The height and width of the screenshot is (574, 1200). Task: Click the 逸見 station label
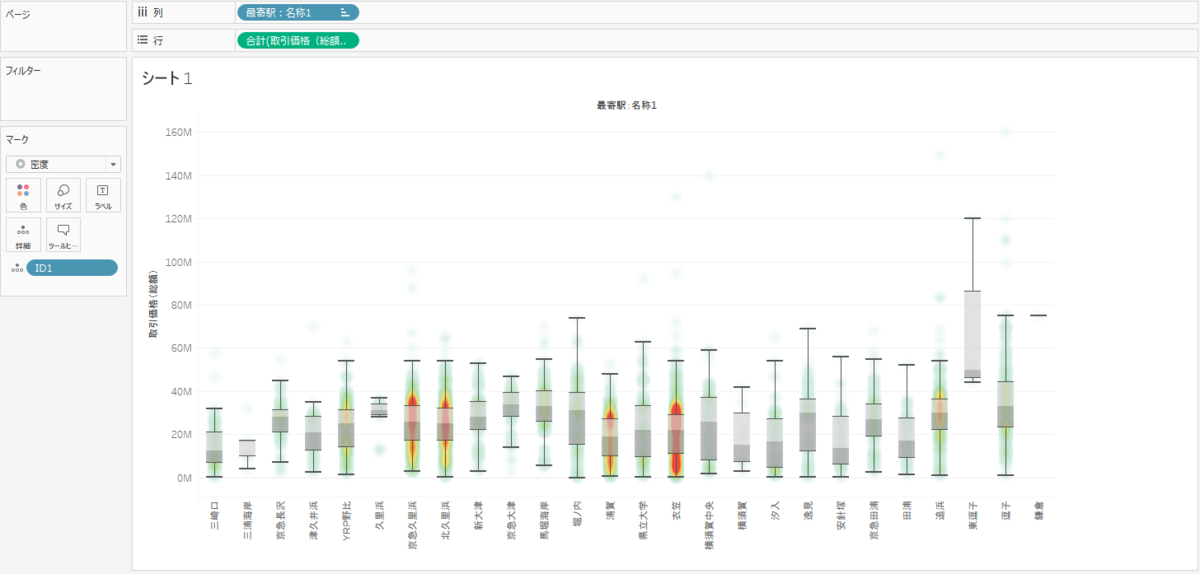[809, 511]
